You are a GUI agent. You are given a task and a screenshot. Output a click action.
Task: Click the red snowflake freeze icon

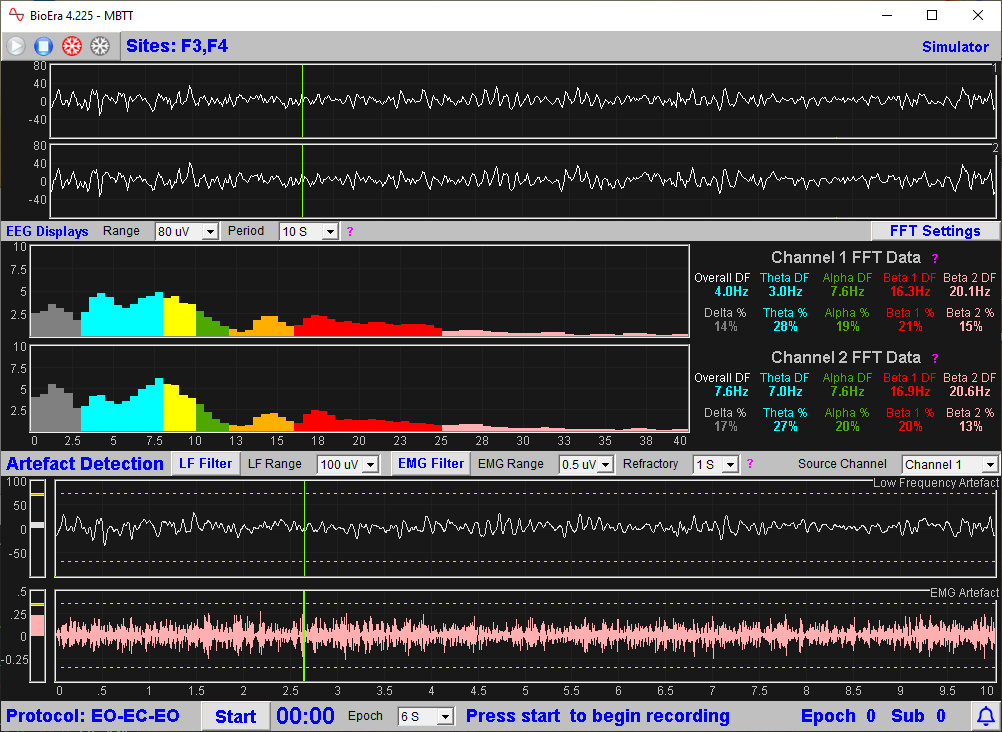click(x=70, y=45)
